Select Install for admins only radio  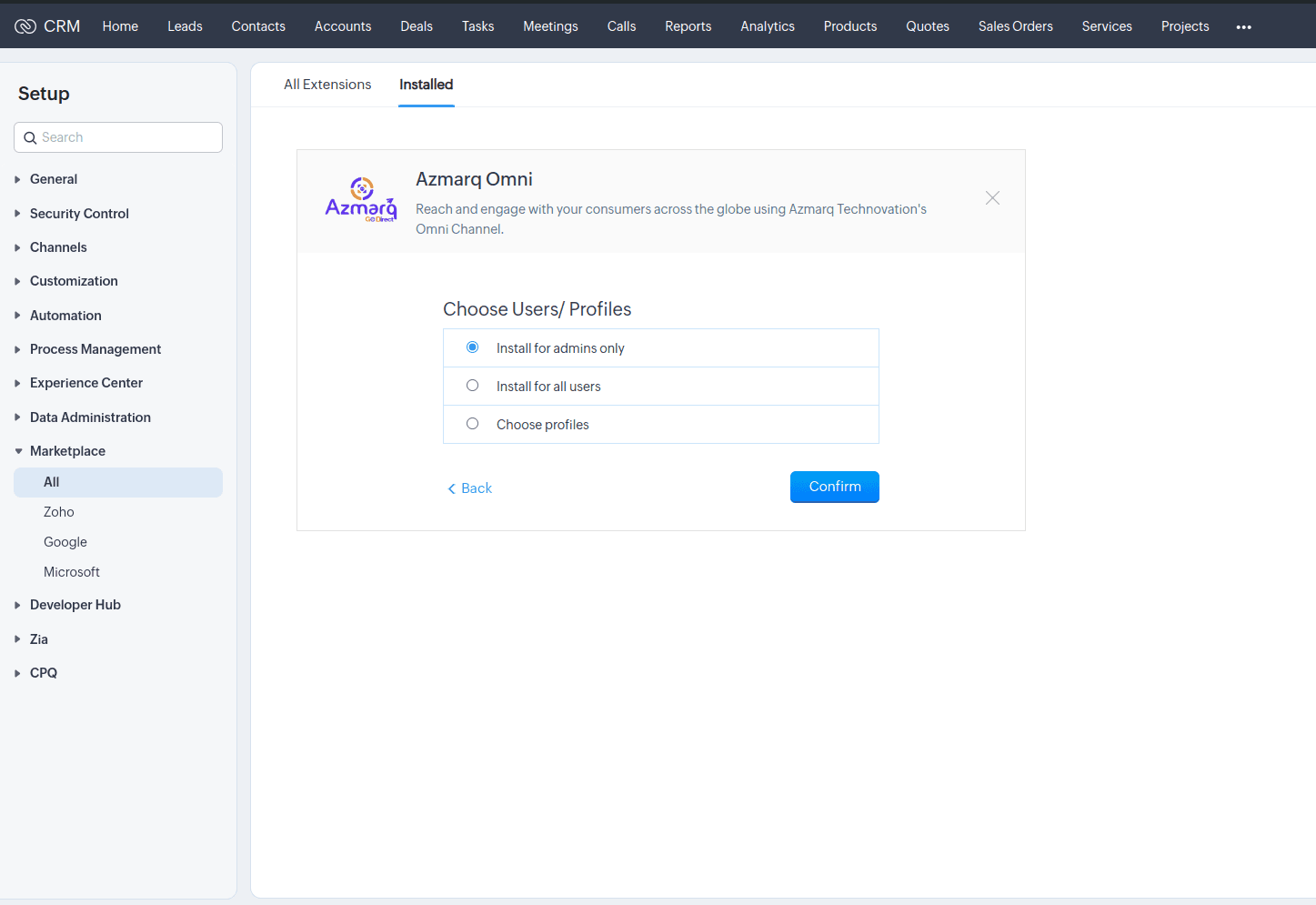(472, 347)
